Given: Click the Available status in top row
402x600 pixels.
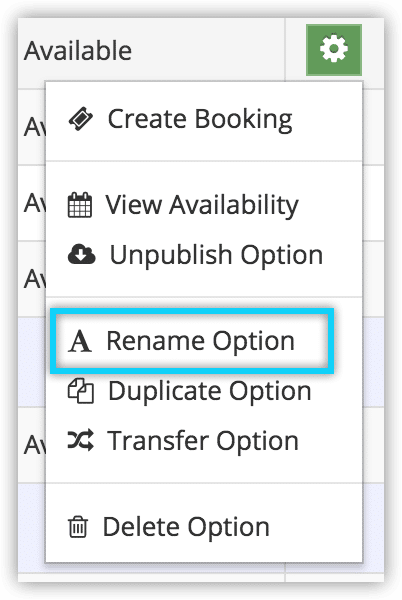Looking at the screenshot, I should pyautogui.click(x=78, y=51).
